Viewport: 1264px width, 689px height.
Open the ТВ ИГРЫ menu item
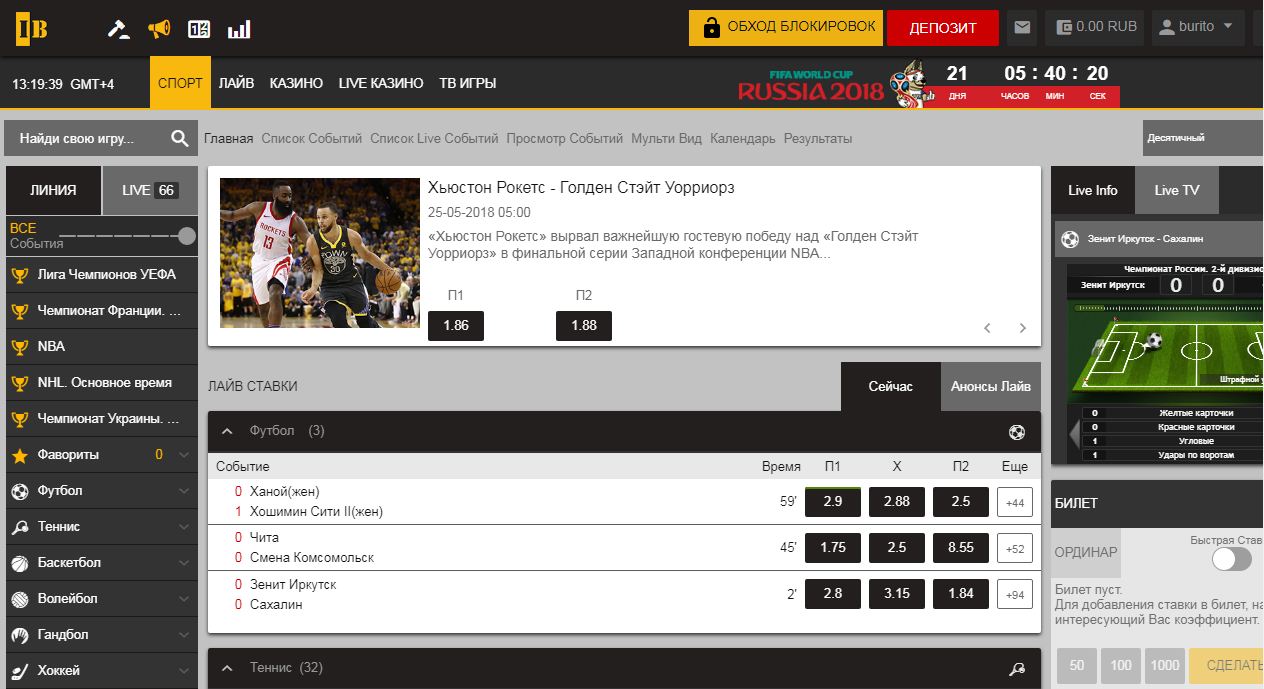click(468, 83)
